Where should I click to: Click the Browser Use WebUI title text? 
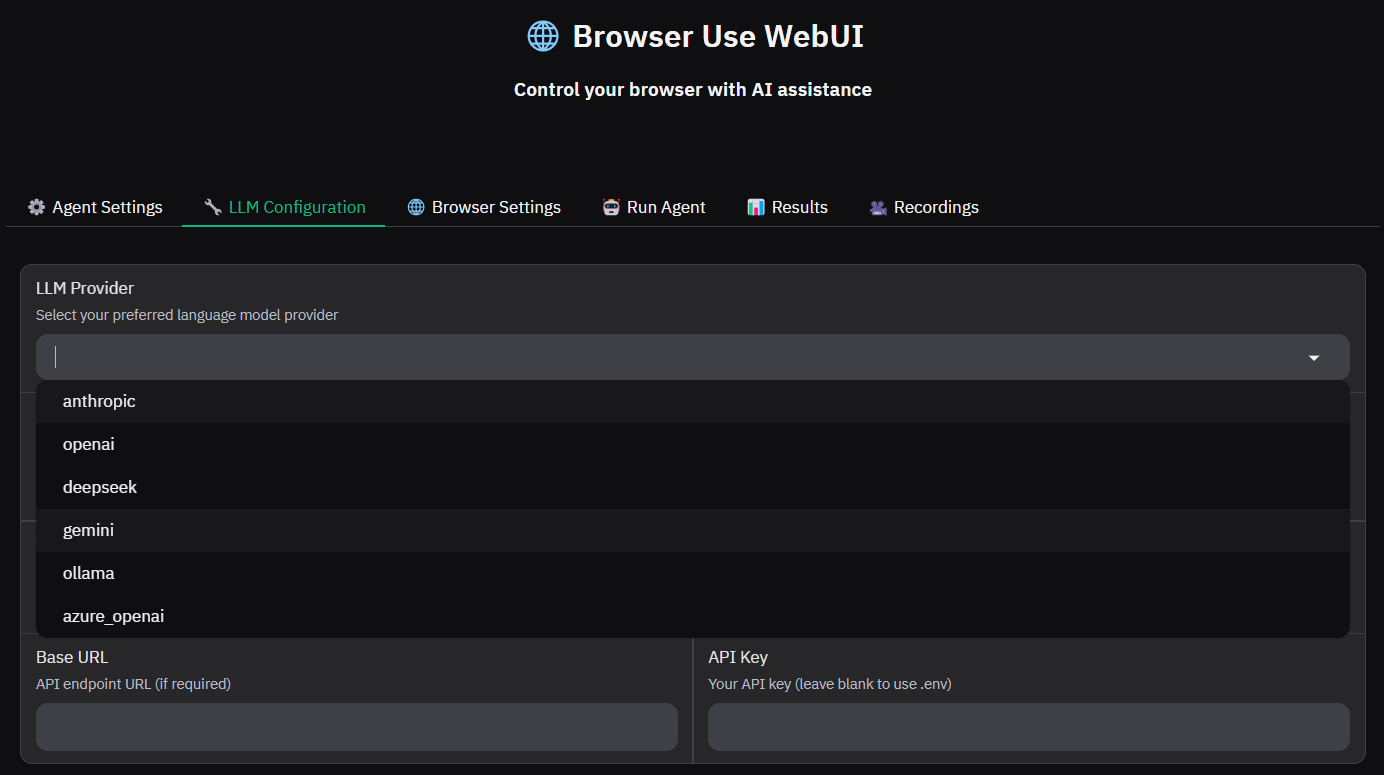(718, 37)
